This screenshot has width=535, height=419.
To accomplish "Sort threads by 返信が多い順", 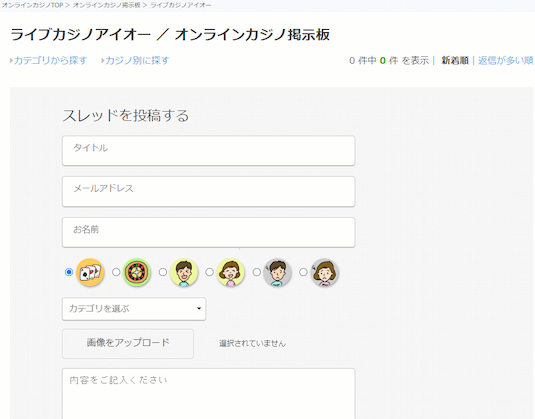I will coord(505,60).
